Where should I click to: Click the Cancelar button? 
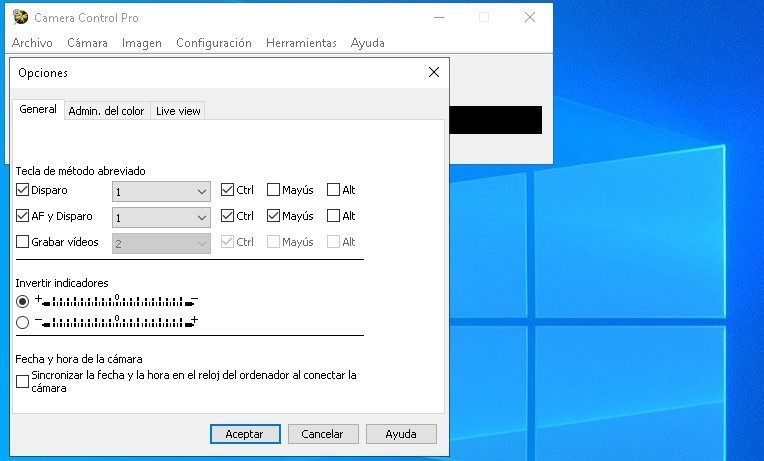pos(323,434)
